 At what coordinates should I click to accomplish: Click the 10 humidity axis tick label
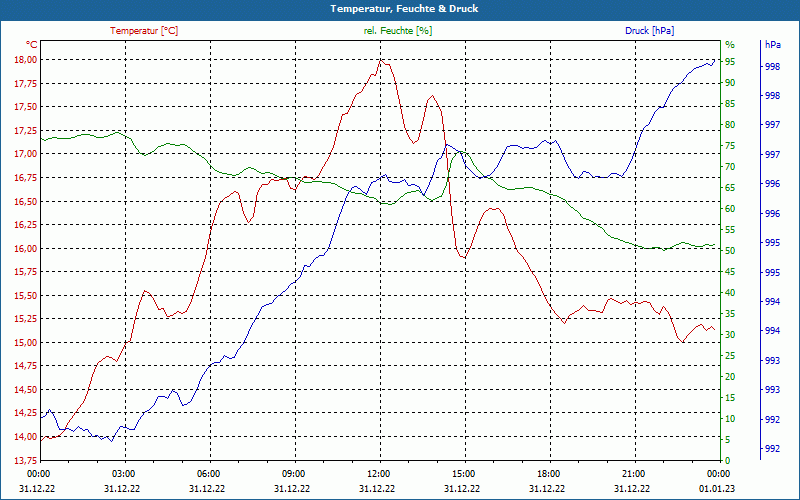click(731, 419)
